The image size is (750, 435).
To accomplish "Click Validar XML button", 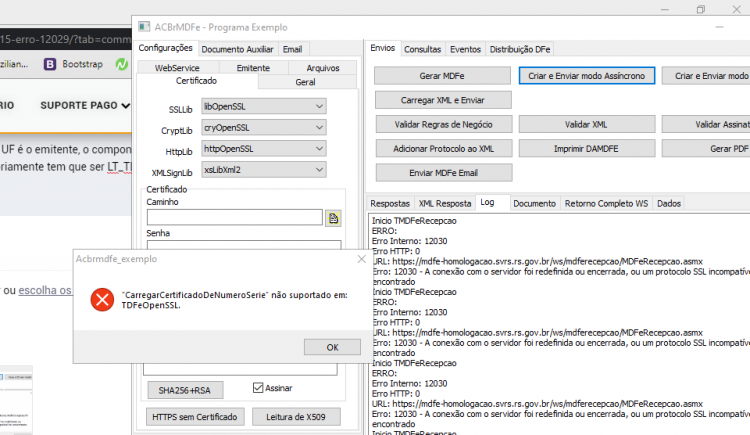I will pos(586,124).
